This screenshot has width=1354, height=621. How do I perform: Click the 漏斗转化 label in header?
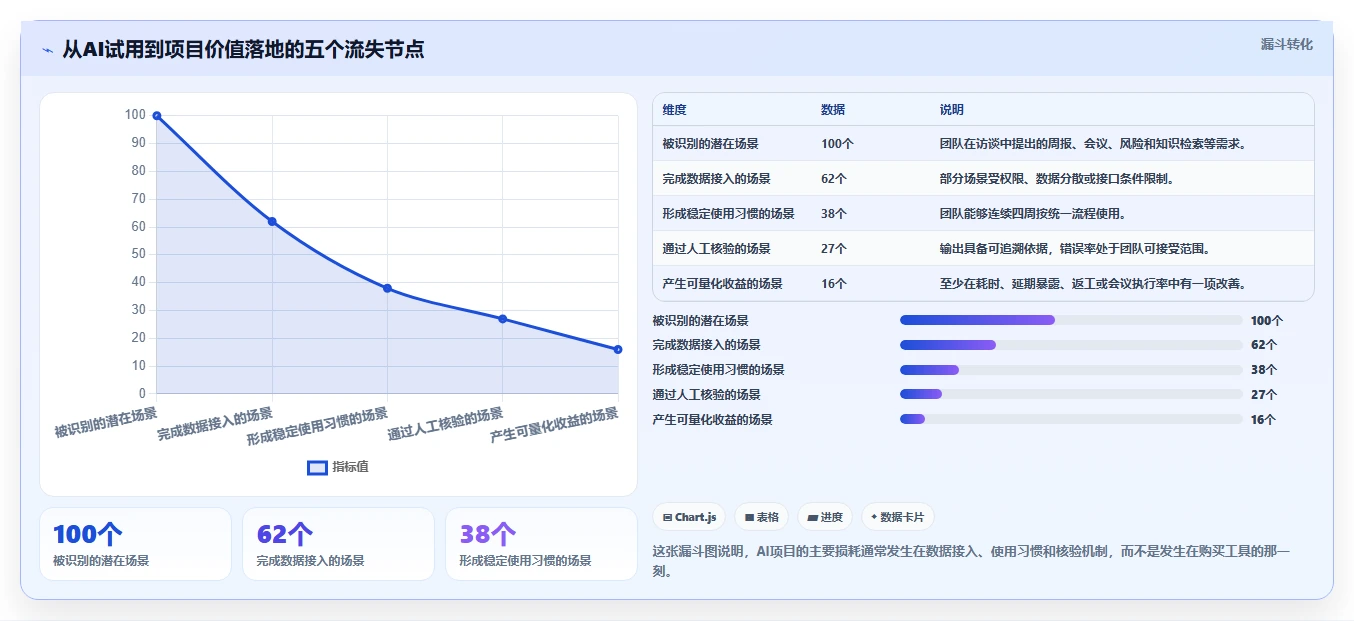pos(1286,44)
